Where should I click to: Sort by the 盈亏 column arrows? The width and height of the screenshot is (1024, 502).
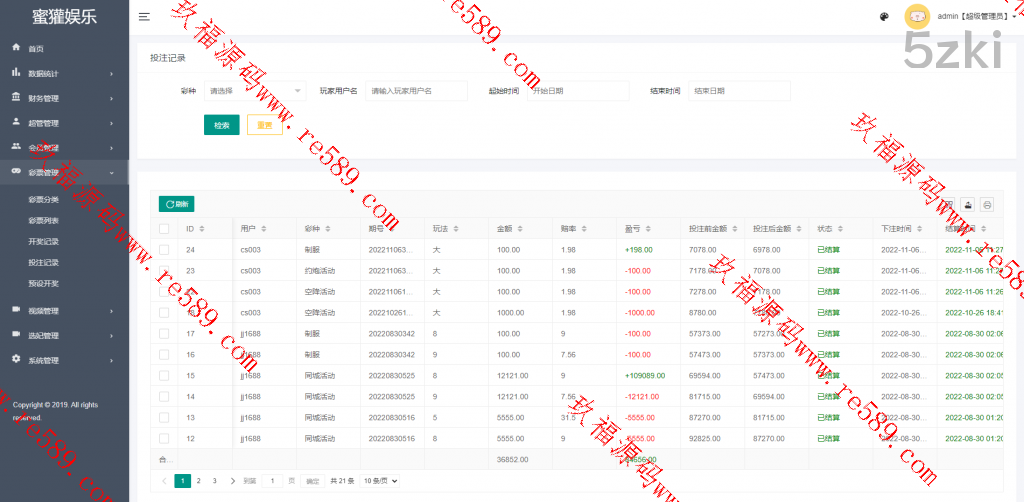click(648, 229)
